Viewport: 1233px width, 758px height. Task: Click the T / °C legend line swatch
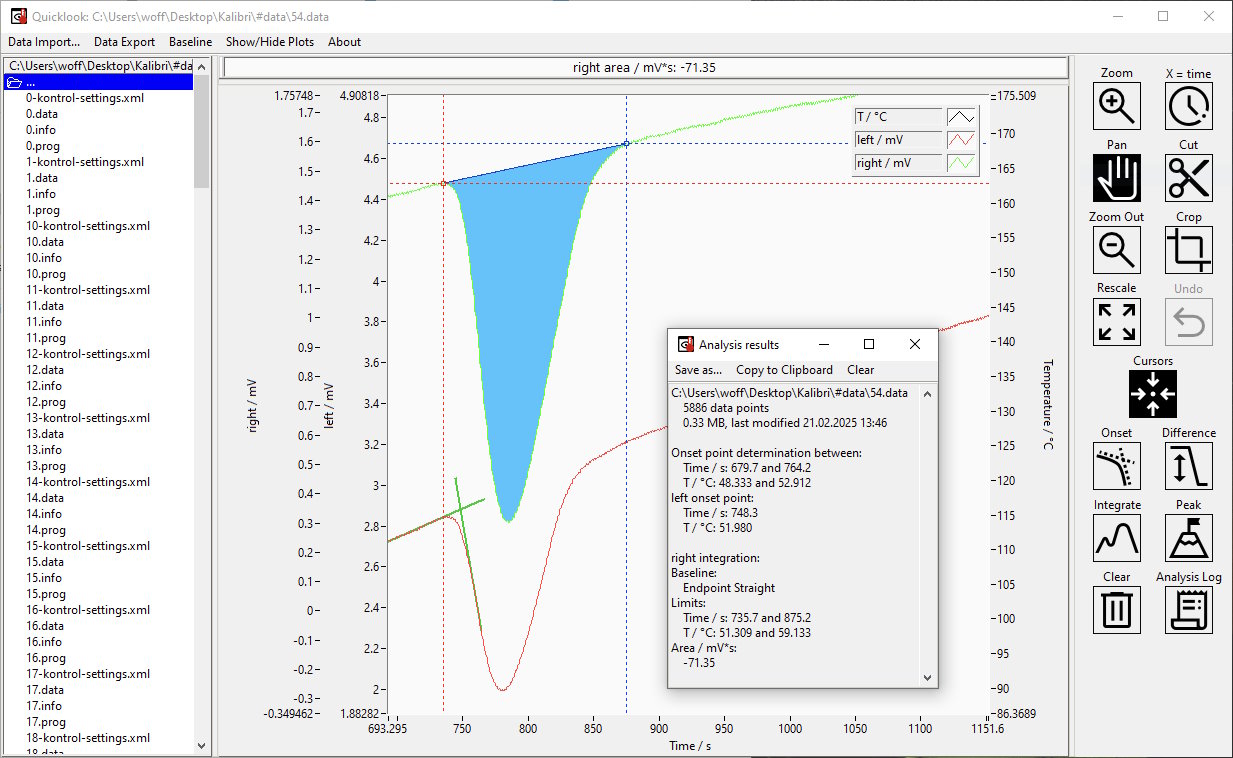961,117
